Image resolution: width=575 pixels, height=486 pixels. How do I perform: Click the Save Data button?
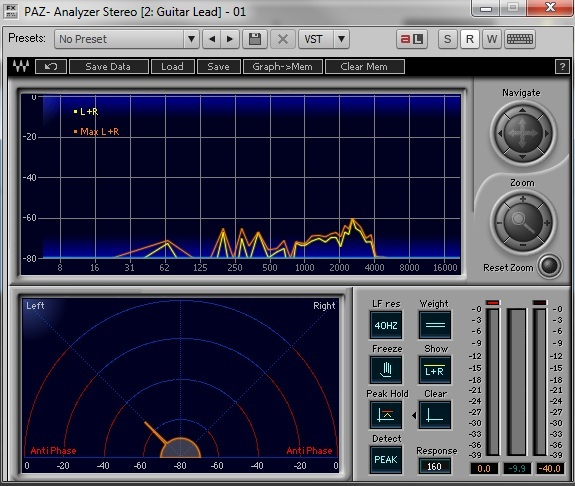109,67
